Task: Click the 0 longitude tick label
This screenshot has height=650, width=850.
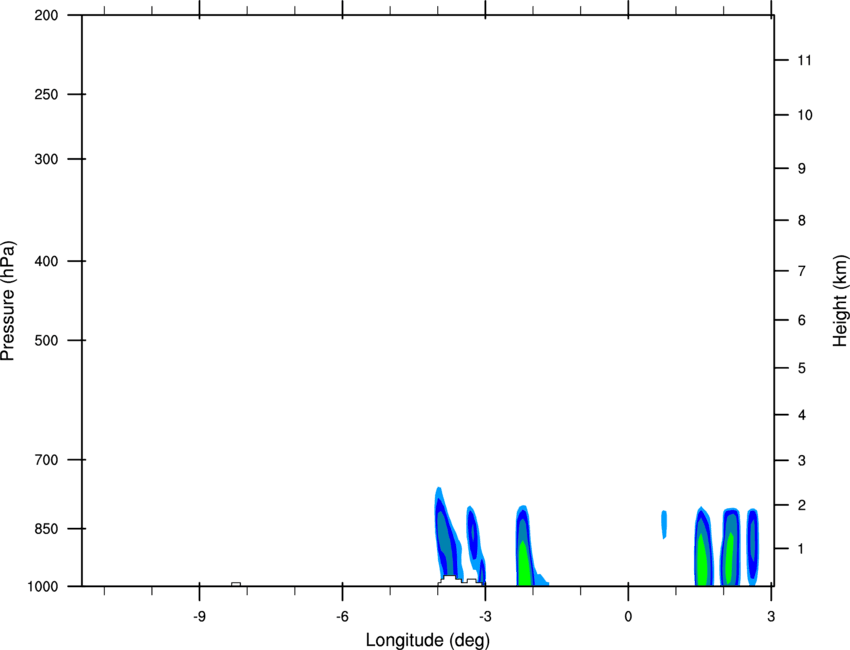Action: click(x=628, y=617)
